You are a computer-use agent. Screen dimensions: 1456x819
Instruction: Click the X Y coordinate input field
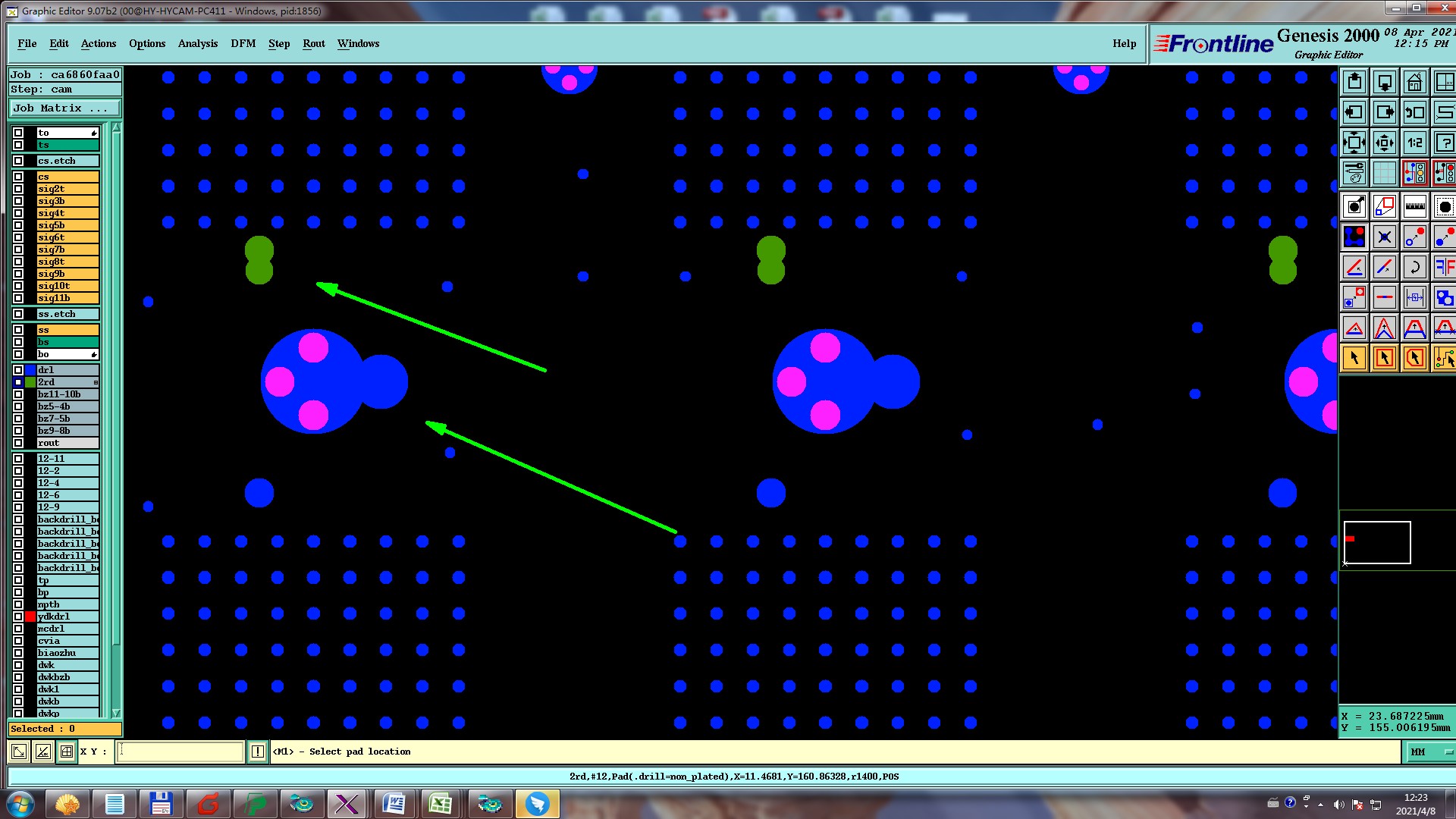180,752
